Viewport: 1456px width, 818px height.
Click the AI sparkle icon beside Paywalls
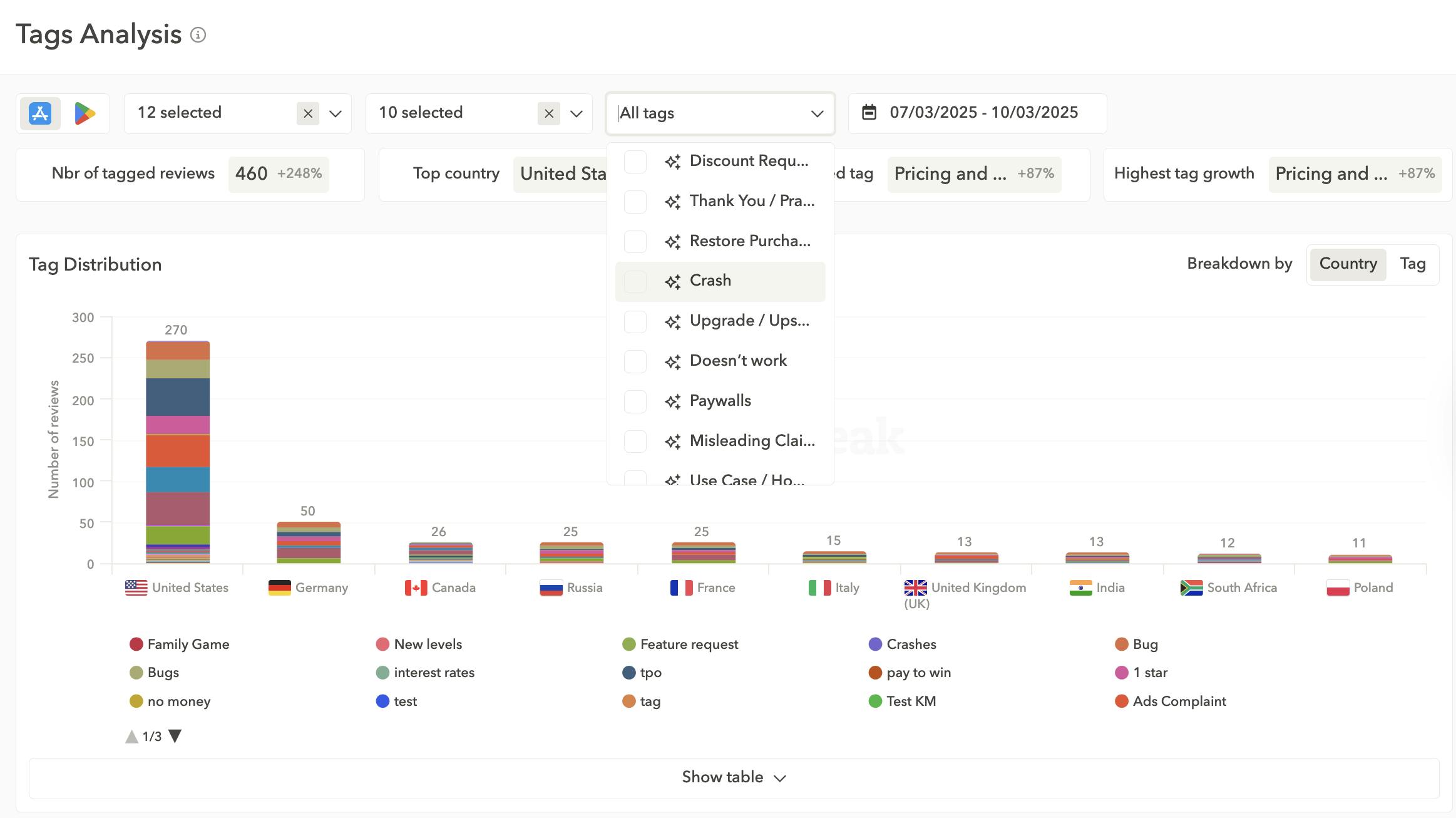[673, 401]
